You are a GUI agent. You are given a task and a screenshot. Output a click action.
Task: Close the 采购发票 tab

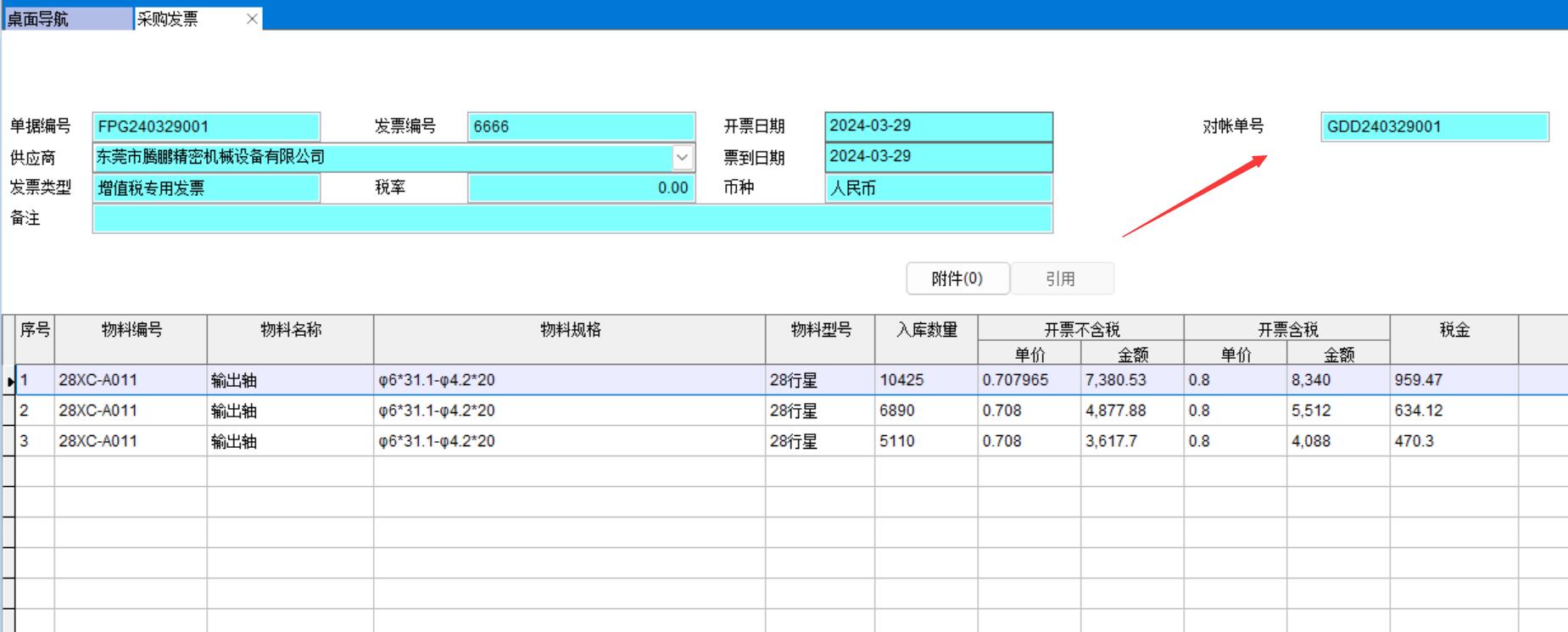(x=252, y=19)
